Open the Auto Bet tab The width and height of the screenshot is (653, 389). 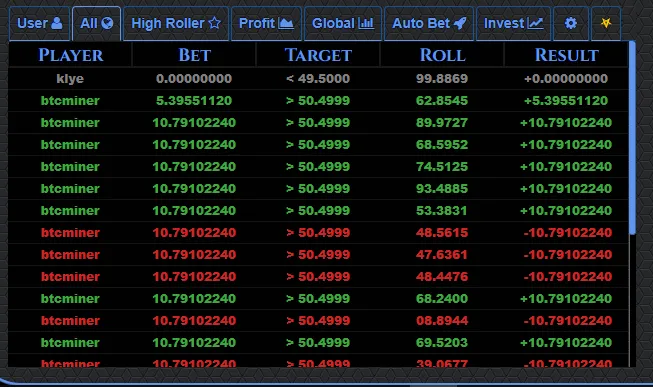click(x=429, y=23)
